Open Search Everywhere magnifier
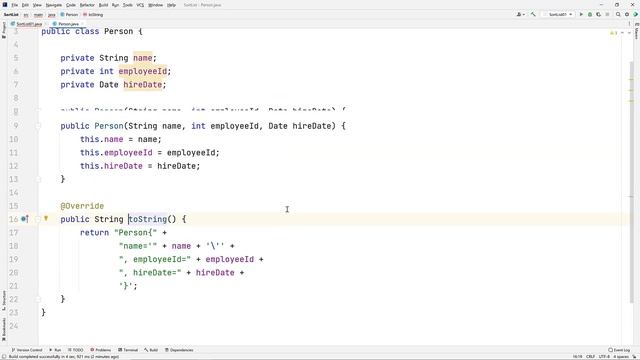640x360 pixels. click(x=618, y=14)
